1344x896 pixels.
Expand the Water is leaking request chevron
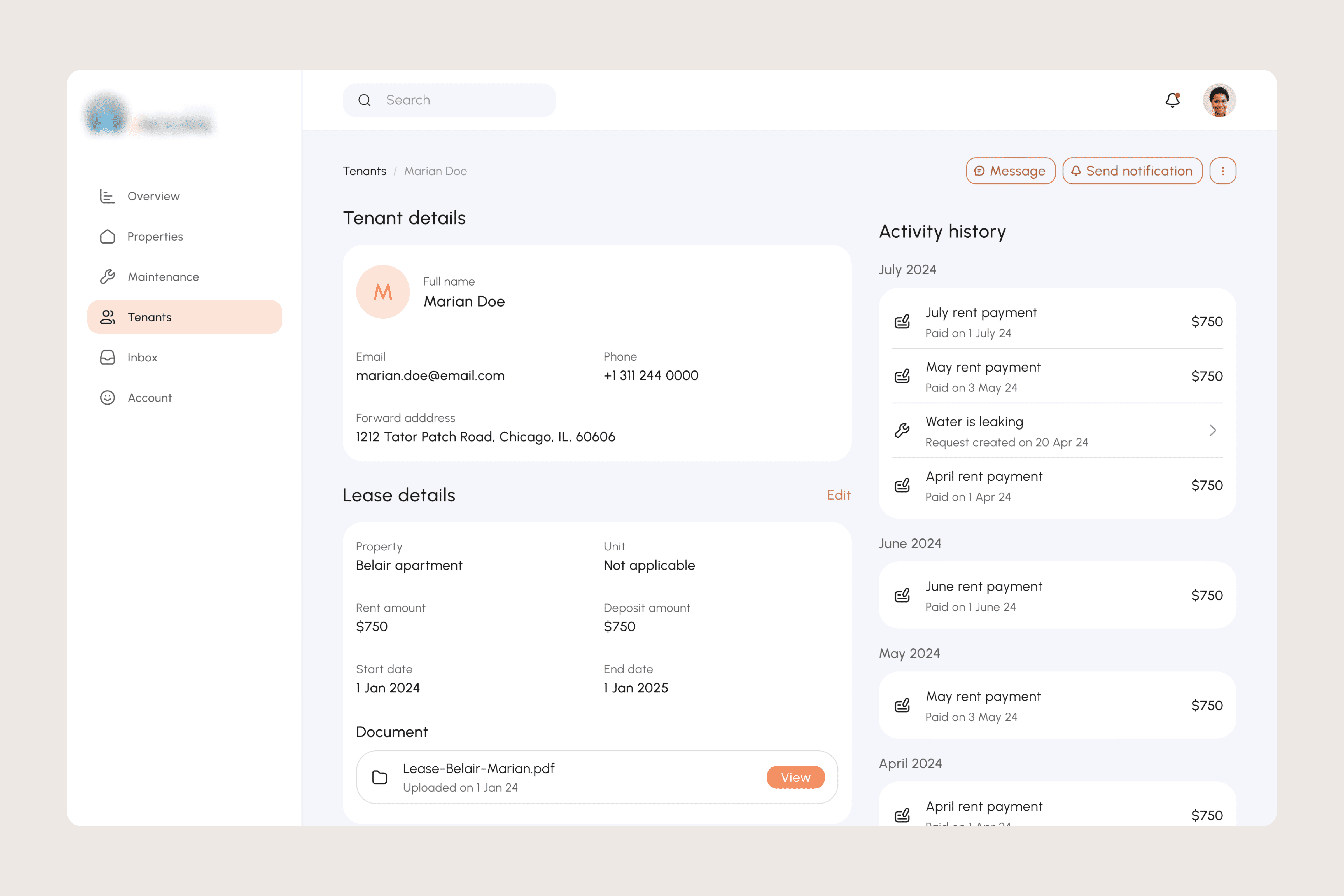(1212, 431)
